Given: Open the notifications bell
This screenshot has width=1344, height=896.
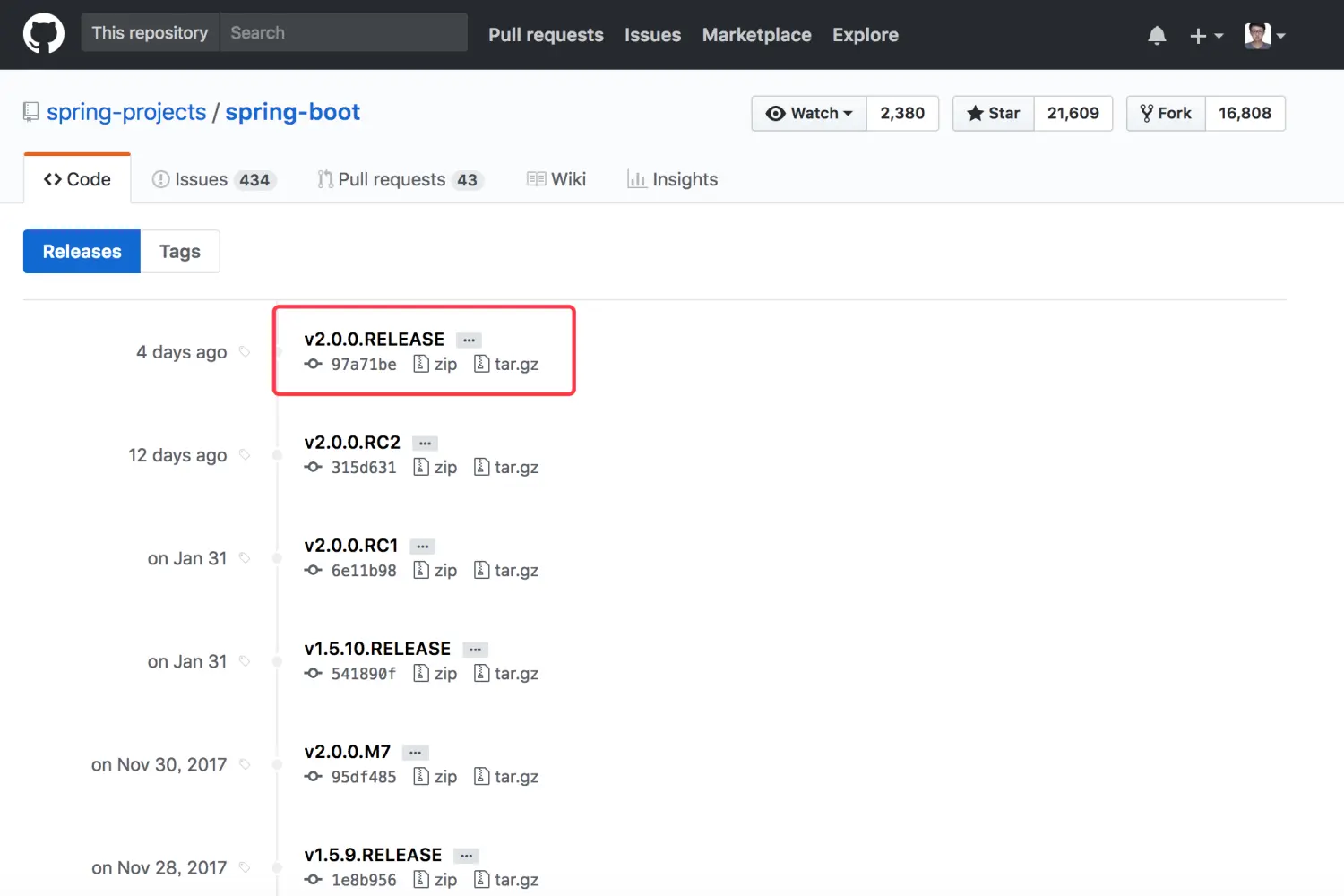Looking at the screenshot, I should click(x=1157, y=35).
